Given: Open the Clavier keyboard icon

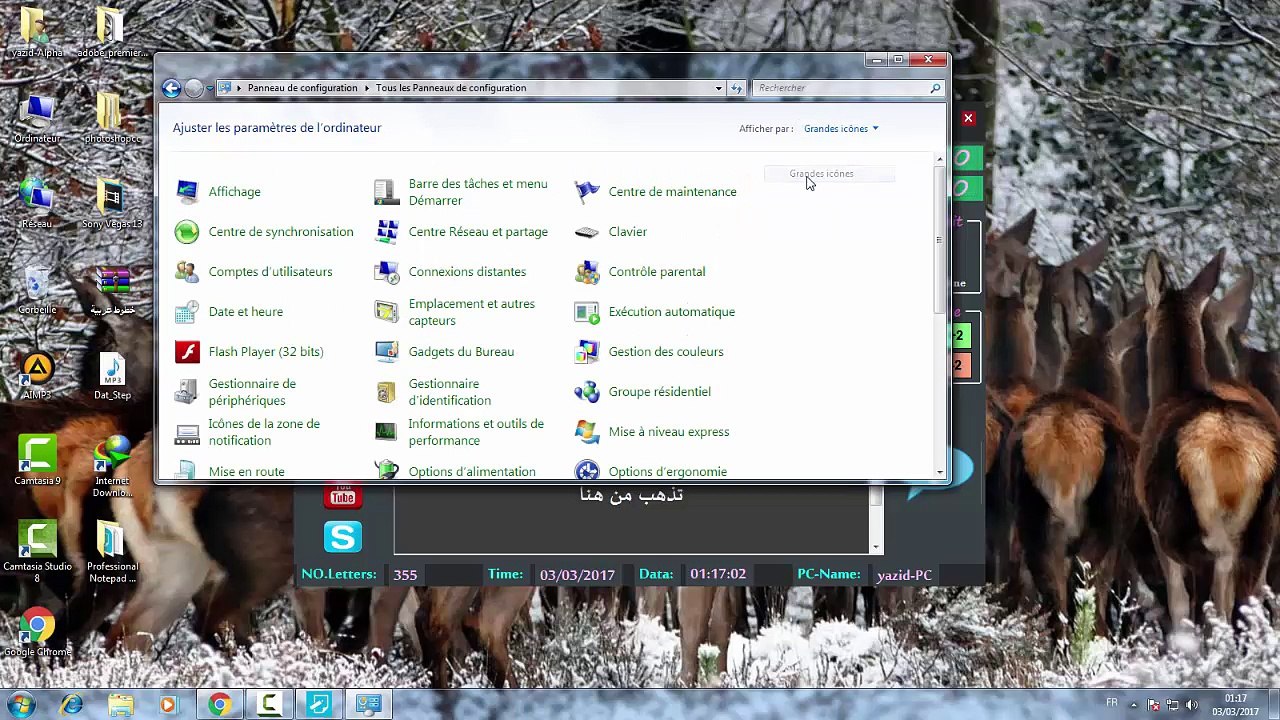Looking at the screenshot, I should point(587,232).
